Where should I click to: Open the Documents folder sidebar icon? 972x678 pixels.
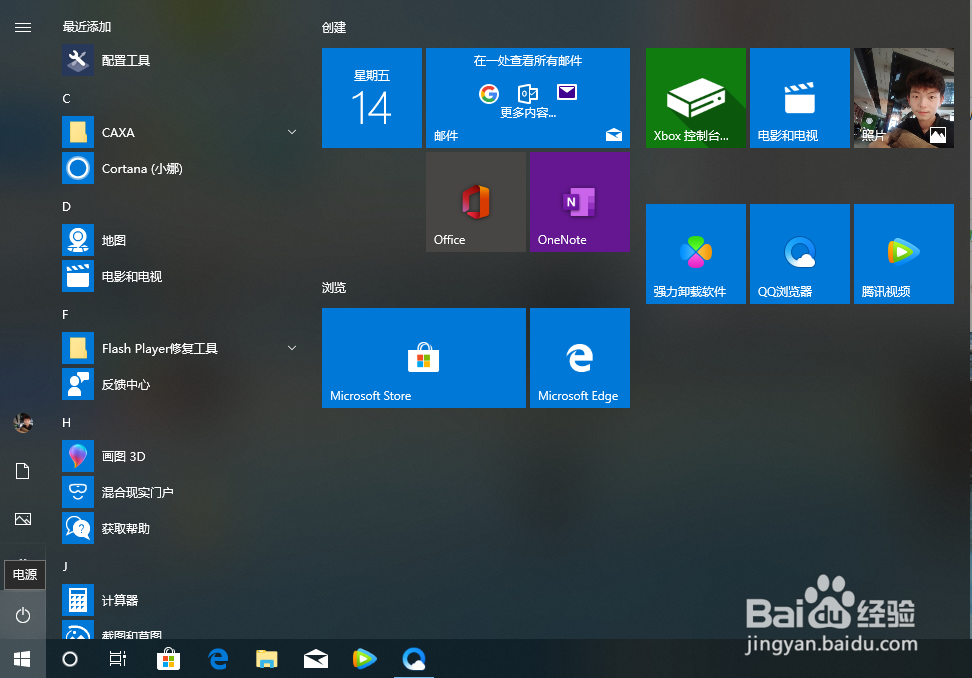23,471
